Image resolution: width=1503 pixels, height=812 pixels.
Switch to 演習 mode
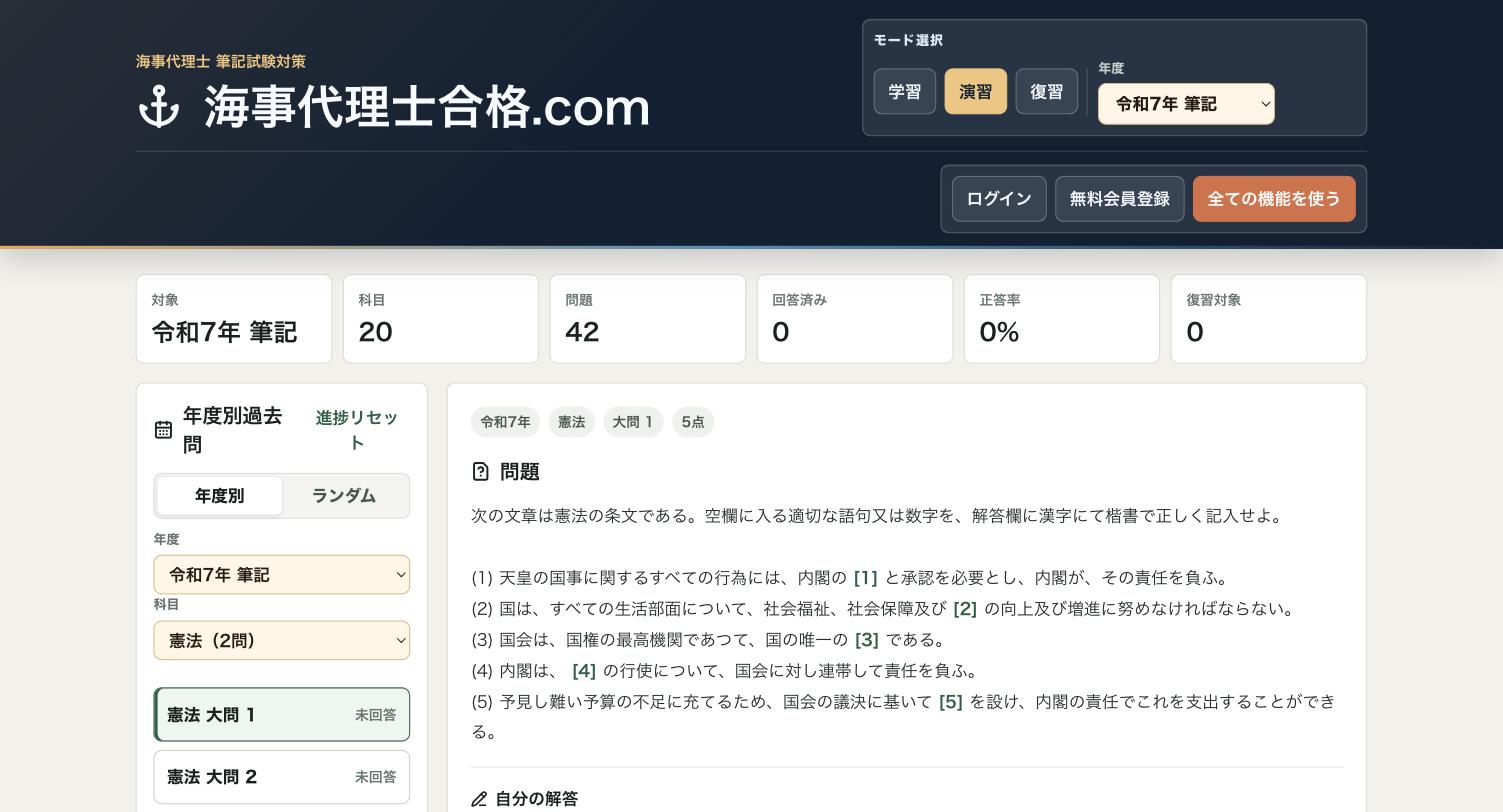click(x=976, y=91)
